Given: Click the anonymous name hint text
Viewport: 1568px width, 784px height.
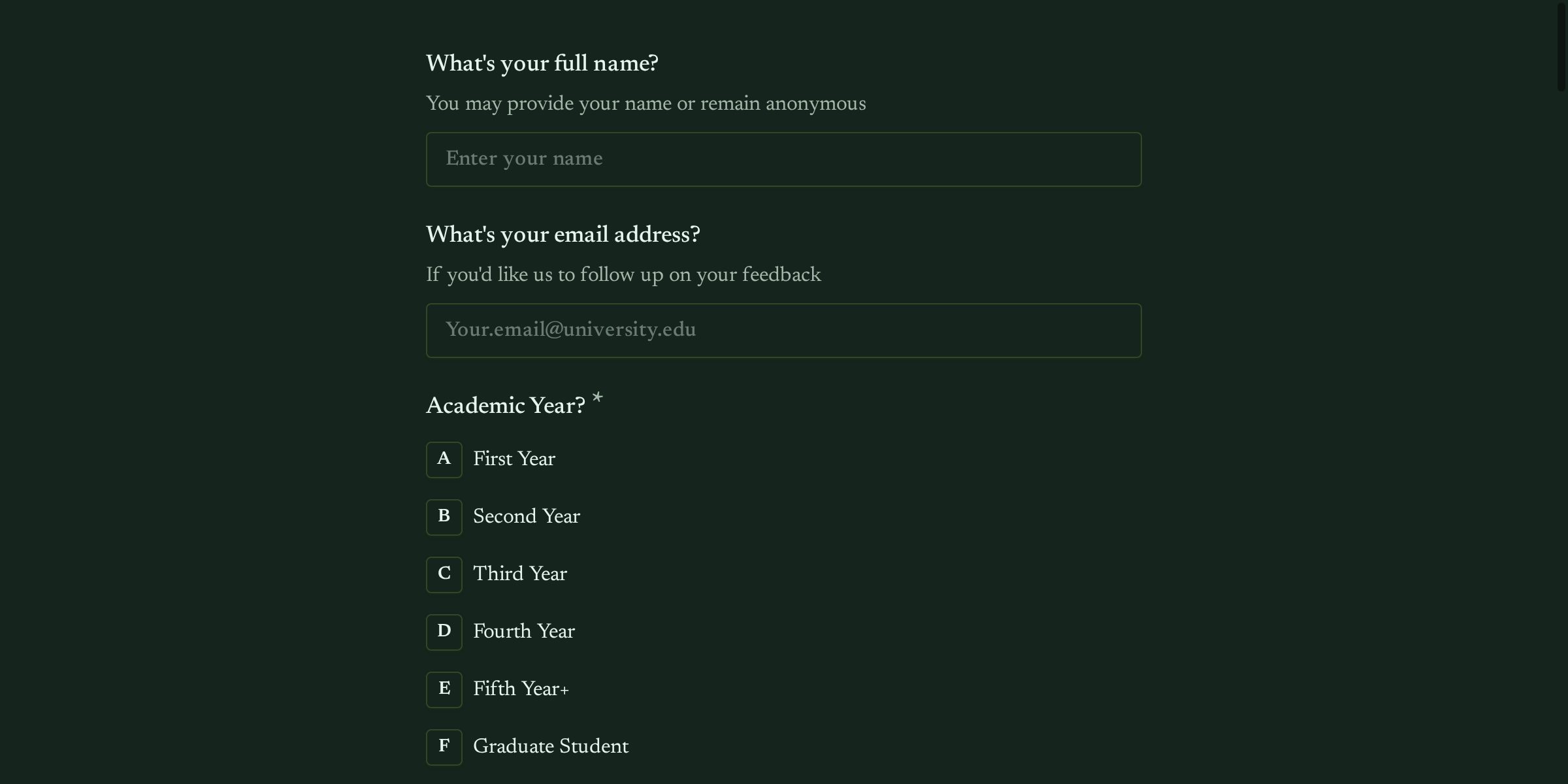Looking at the screenshot, I should pyautogui.click(x=646, y=103).
